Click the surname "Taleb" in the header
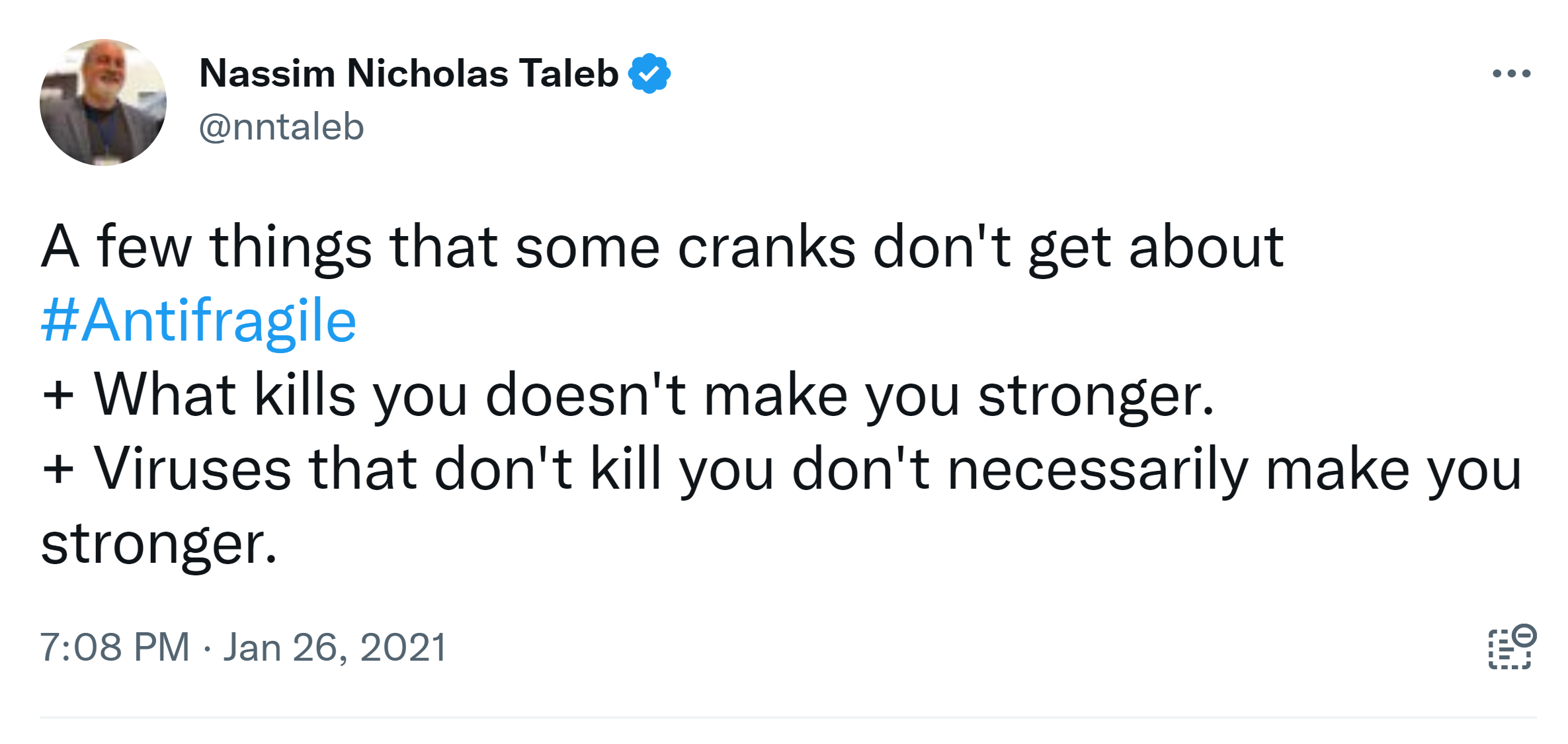The image size is (1568, 744). (568, 73)
